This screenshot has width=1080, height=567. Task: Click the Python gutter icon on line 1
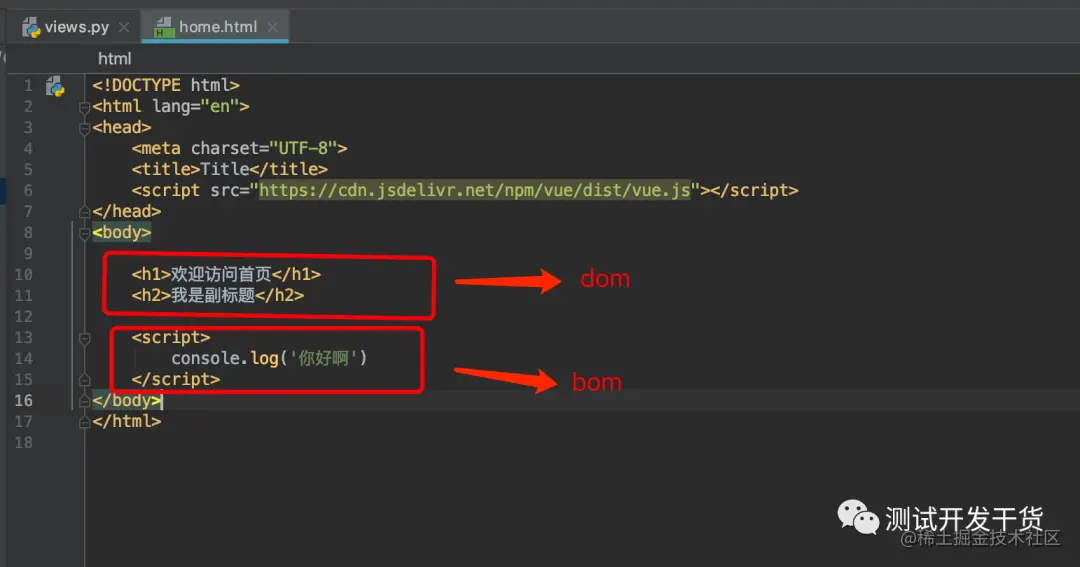point(55,86)
